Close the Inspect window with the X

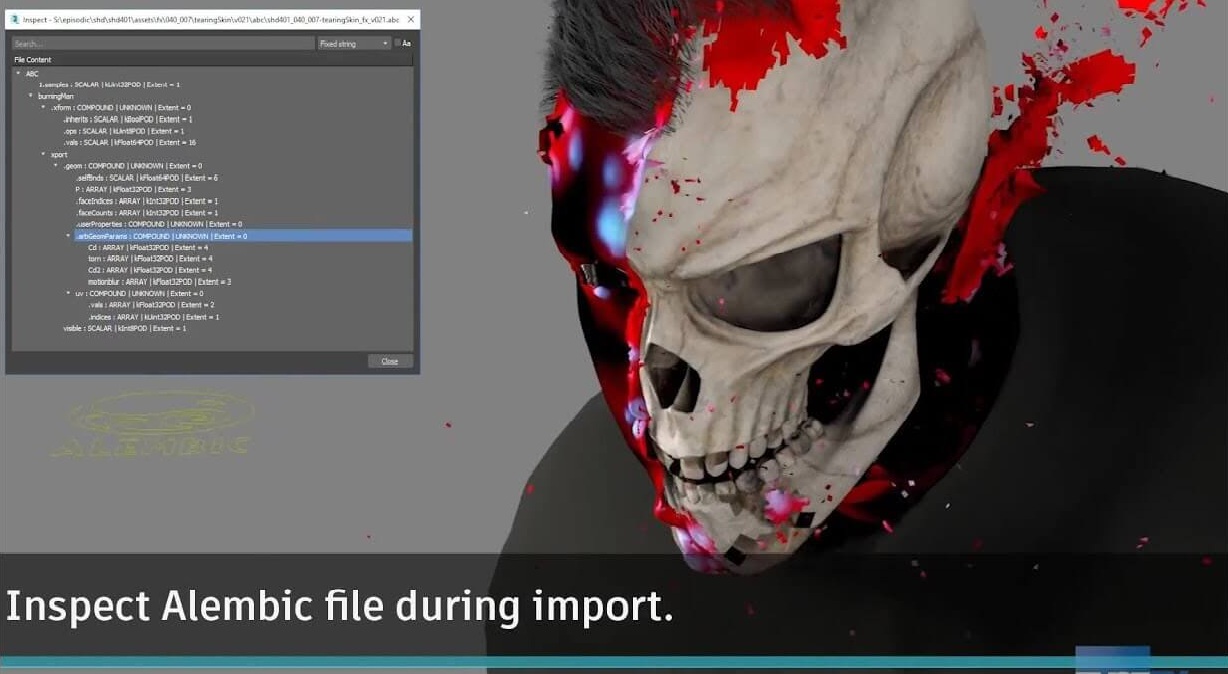pos(412,19)
